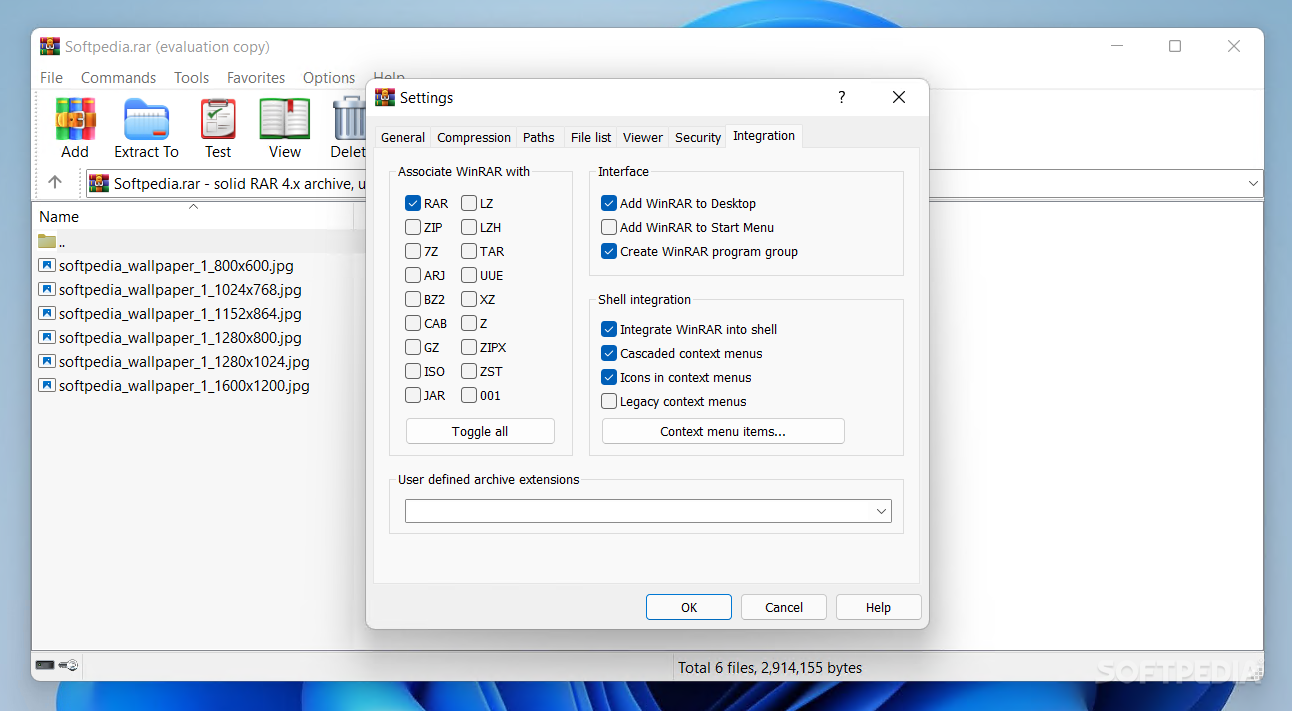The height and width of the screenshot is (711, 1292).
Task: Click the WinRAR icon in the main window title bar
Action: 50,46
